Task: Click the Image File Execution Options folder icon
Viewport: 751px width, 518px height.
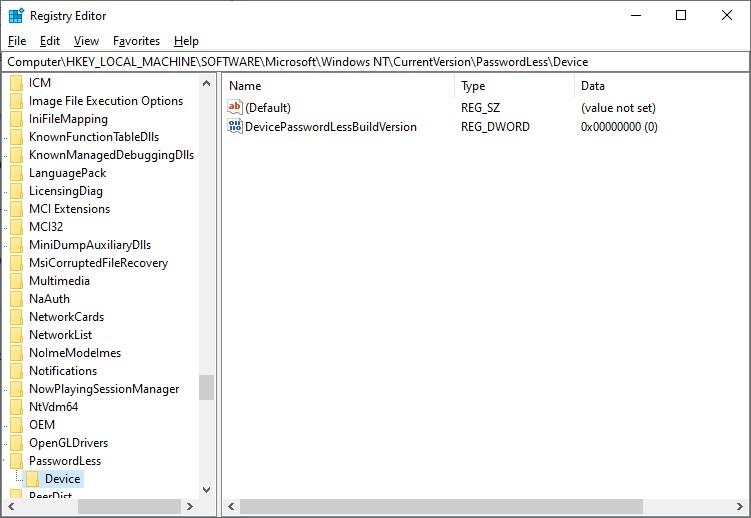Action: click(17, 101)
